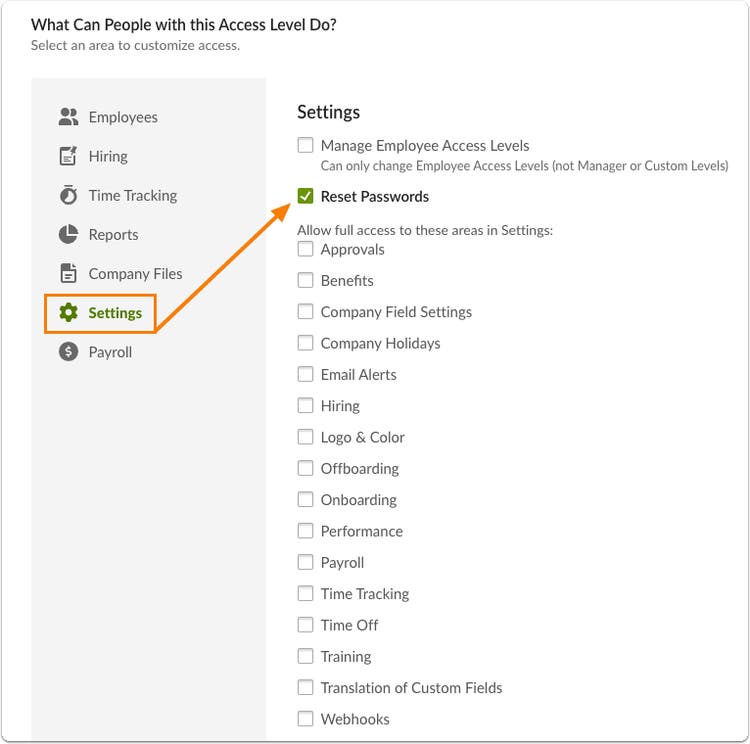Click the Time Tracking stopwatch icon
The width and height of the screenshot is (750, 744).
pos(68,195)
